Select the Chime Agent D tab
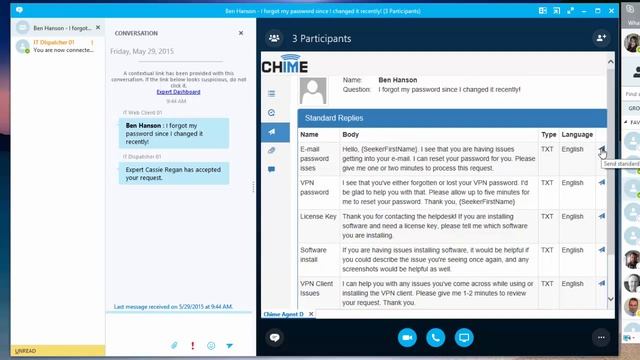This screenshot has width=640, height=360. (283, 314)
